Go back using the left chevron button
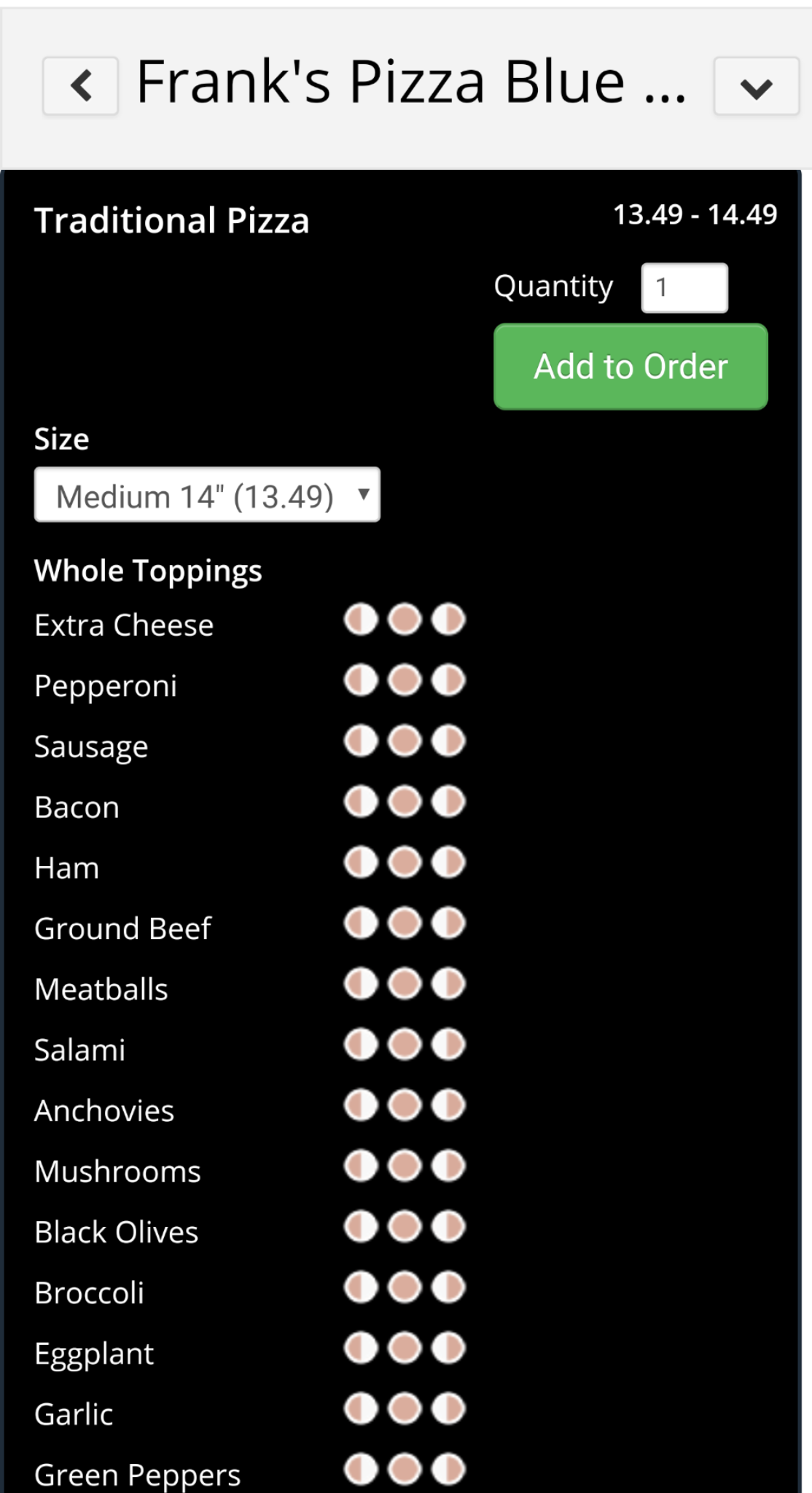 [80, 86]
